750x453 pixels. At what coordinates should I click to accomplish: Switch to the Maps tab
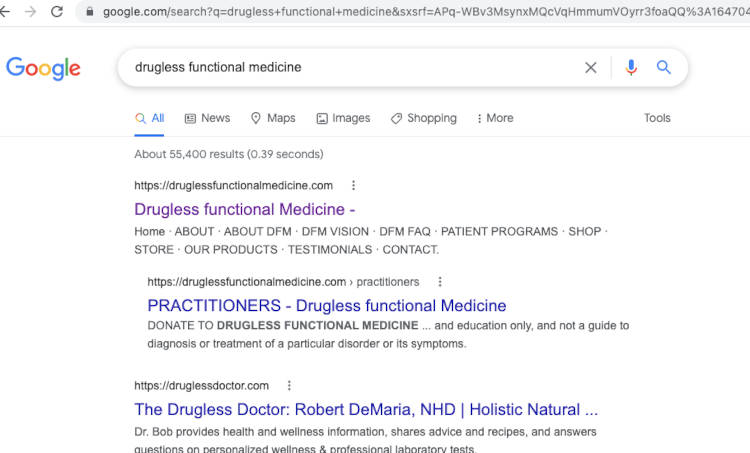(x=273, y=118)
